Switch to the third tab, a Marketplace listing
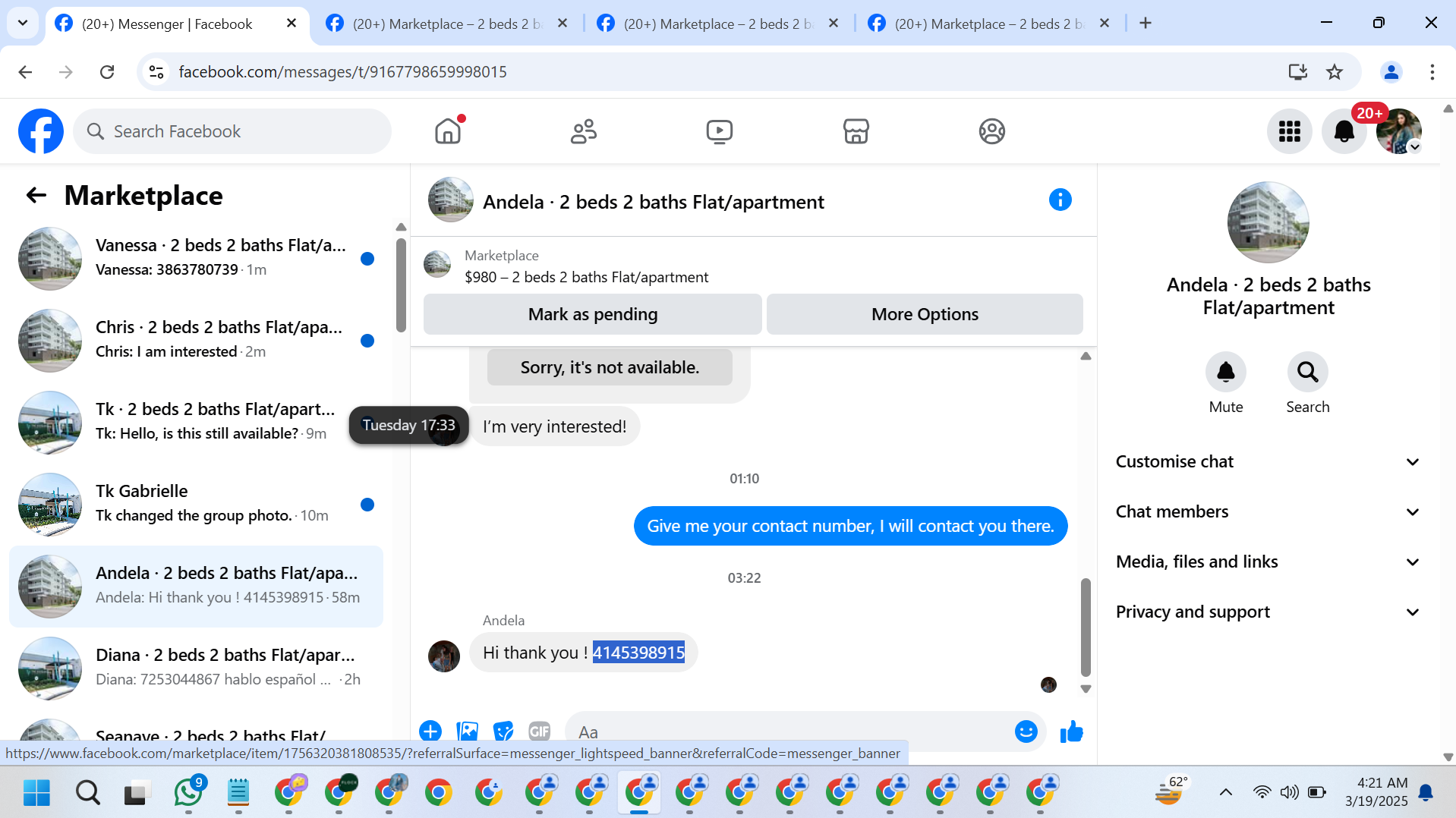1456x818 pixels. click(719, 24)
